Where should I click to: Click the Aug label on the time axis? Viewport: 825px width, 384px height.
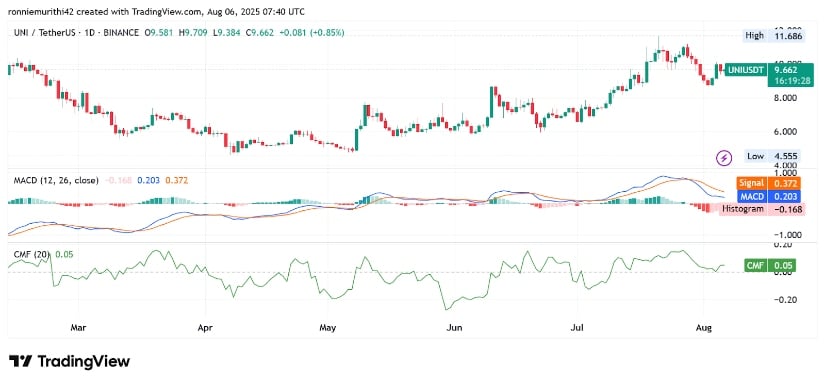(x=703, y=328)
